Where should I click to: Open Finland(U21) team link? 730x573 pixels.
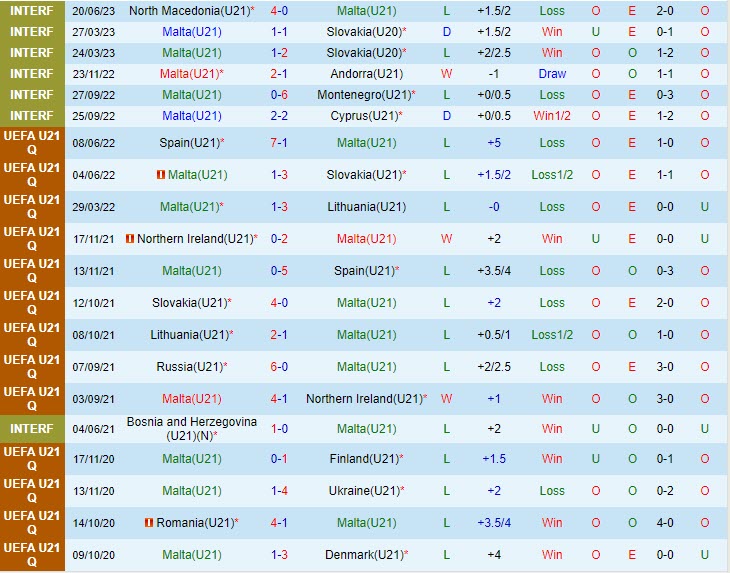click(363, 459)
